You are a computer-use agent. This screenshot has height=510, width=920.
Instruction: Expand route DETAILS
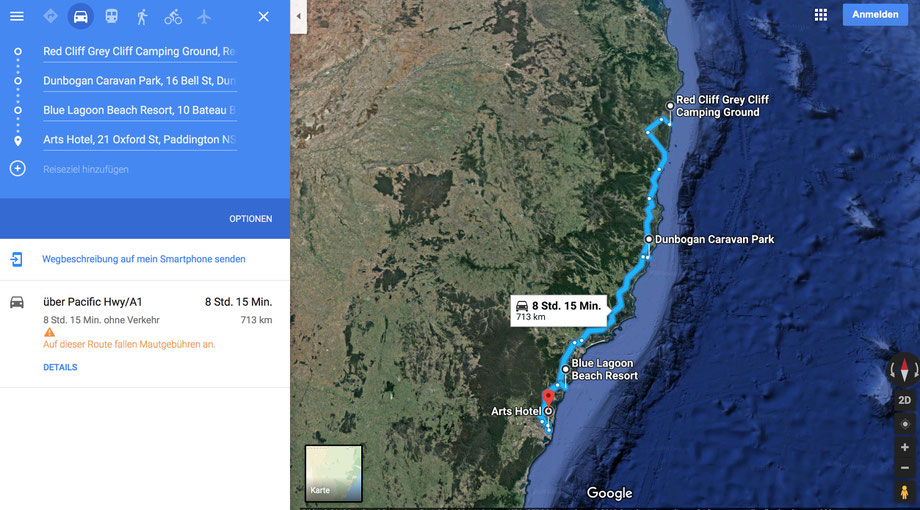60,367
